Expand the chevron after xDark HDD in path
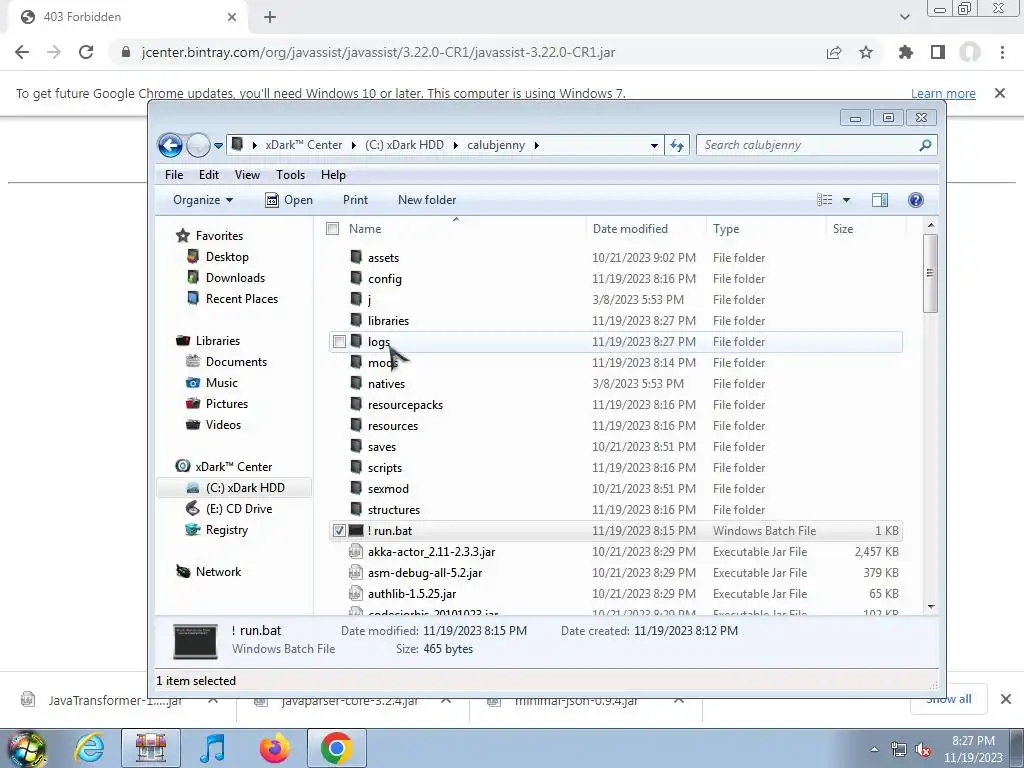The width and height of the screenshot is (1024, 768). (455, 145)
